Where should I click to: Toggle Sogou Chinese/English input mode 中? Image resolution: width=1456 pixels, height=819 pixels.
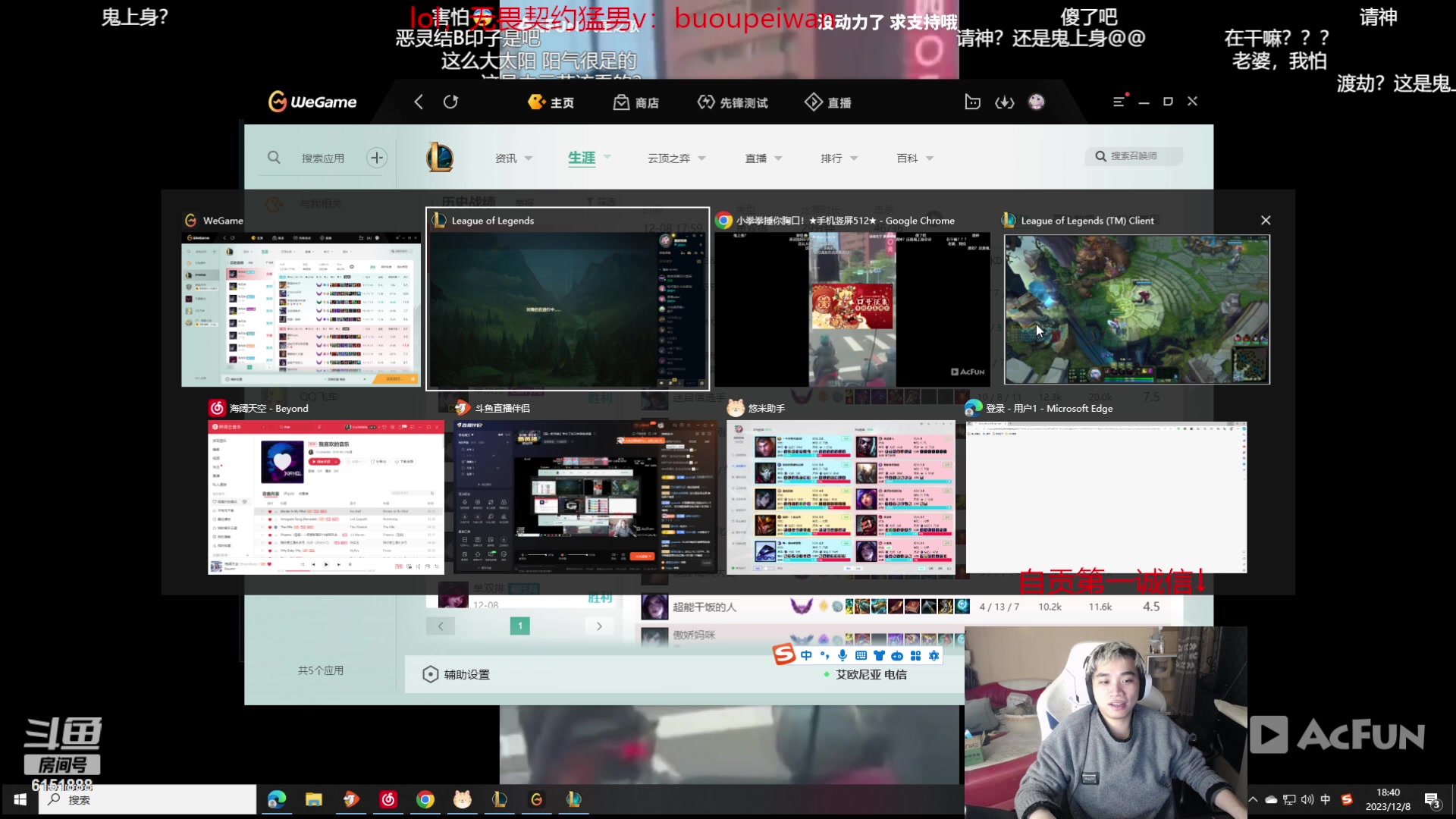[806, 655]
